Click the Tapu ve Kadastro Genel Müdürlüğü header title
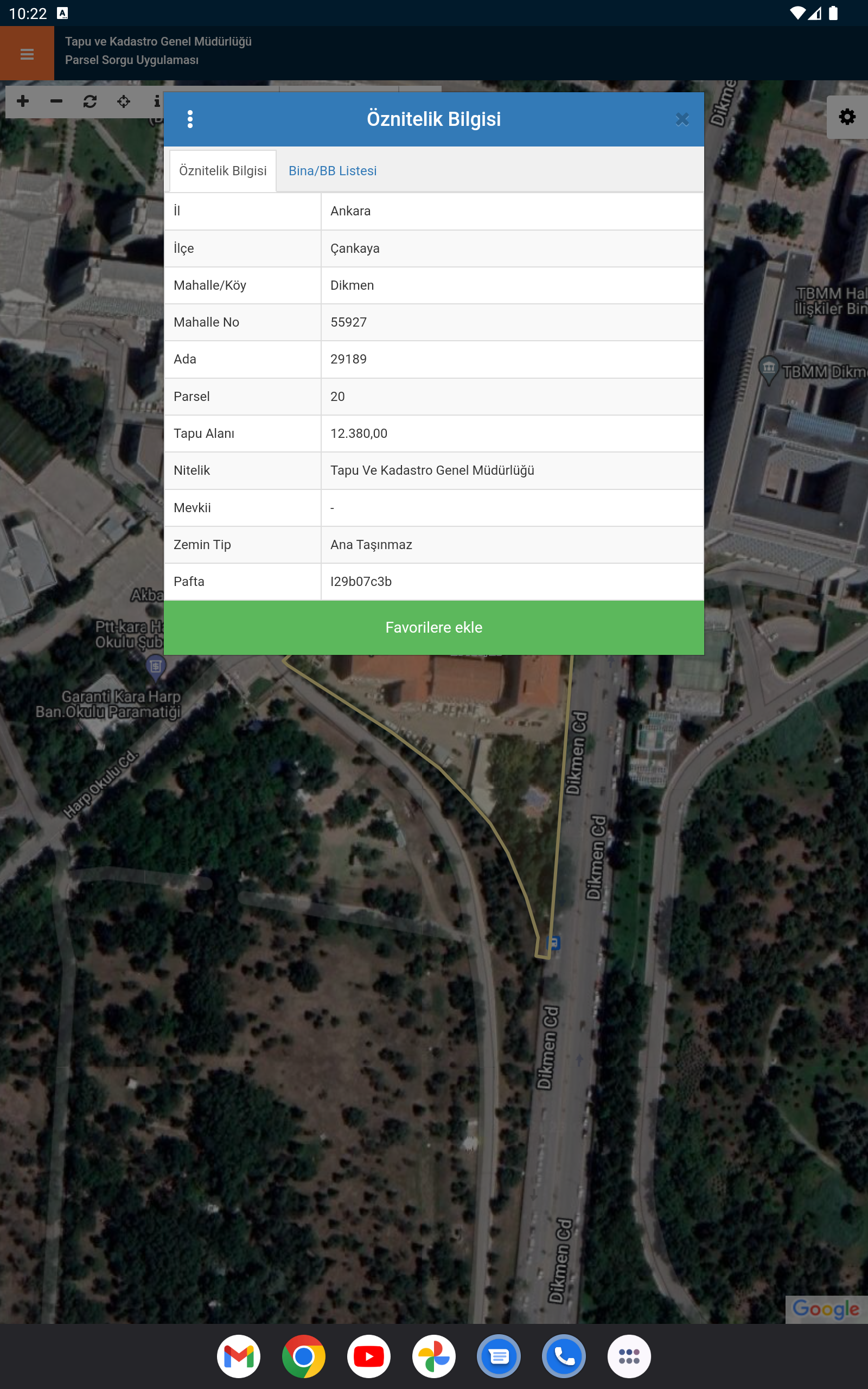The height and width of the screenshot is (1389, 868). coord(158,41)
